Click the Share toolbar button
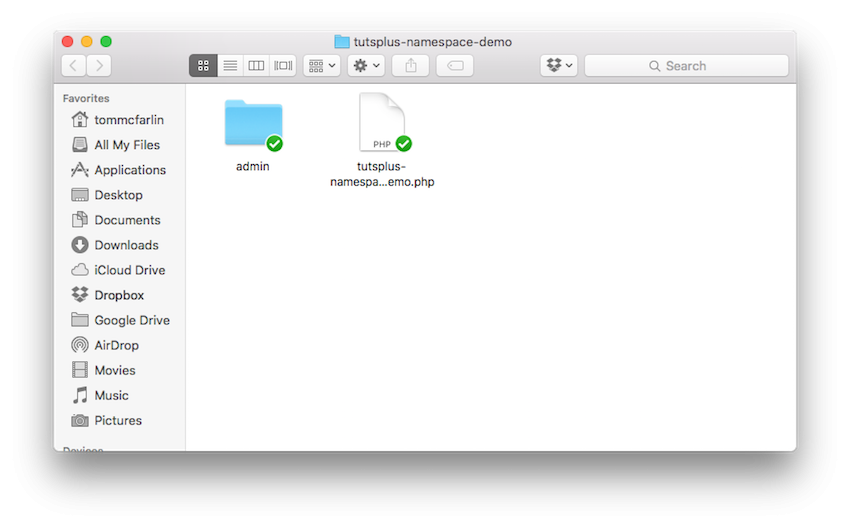The image size is (850, 528). tap(411, 66)
